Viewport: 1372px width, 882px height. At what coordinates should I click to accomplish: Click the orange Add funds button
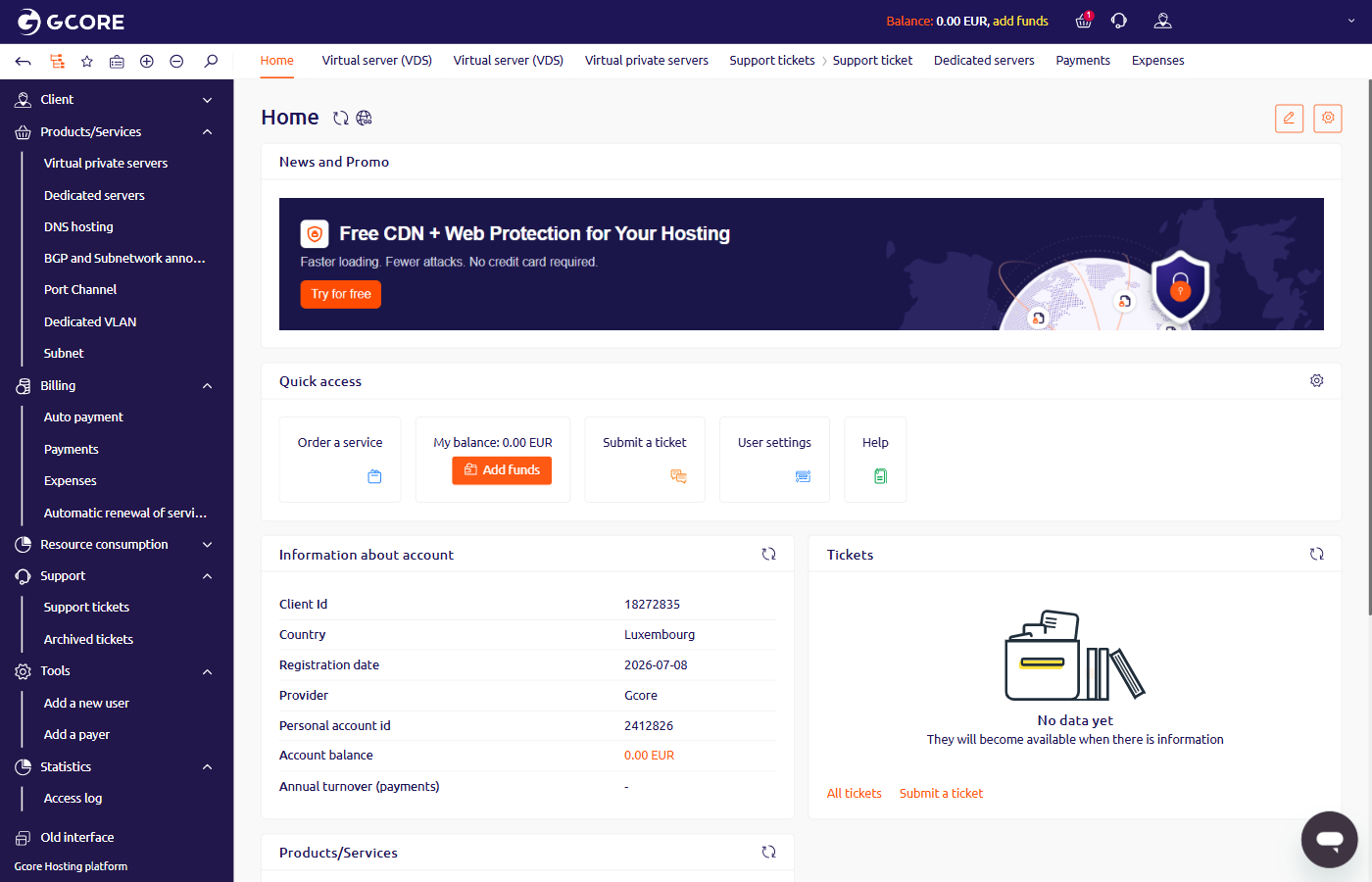[x=502, y=470]
